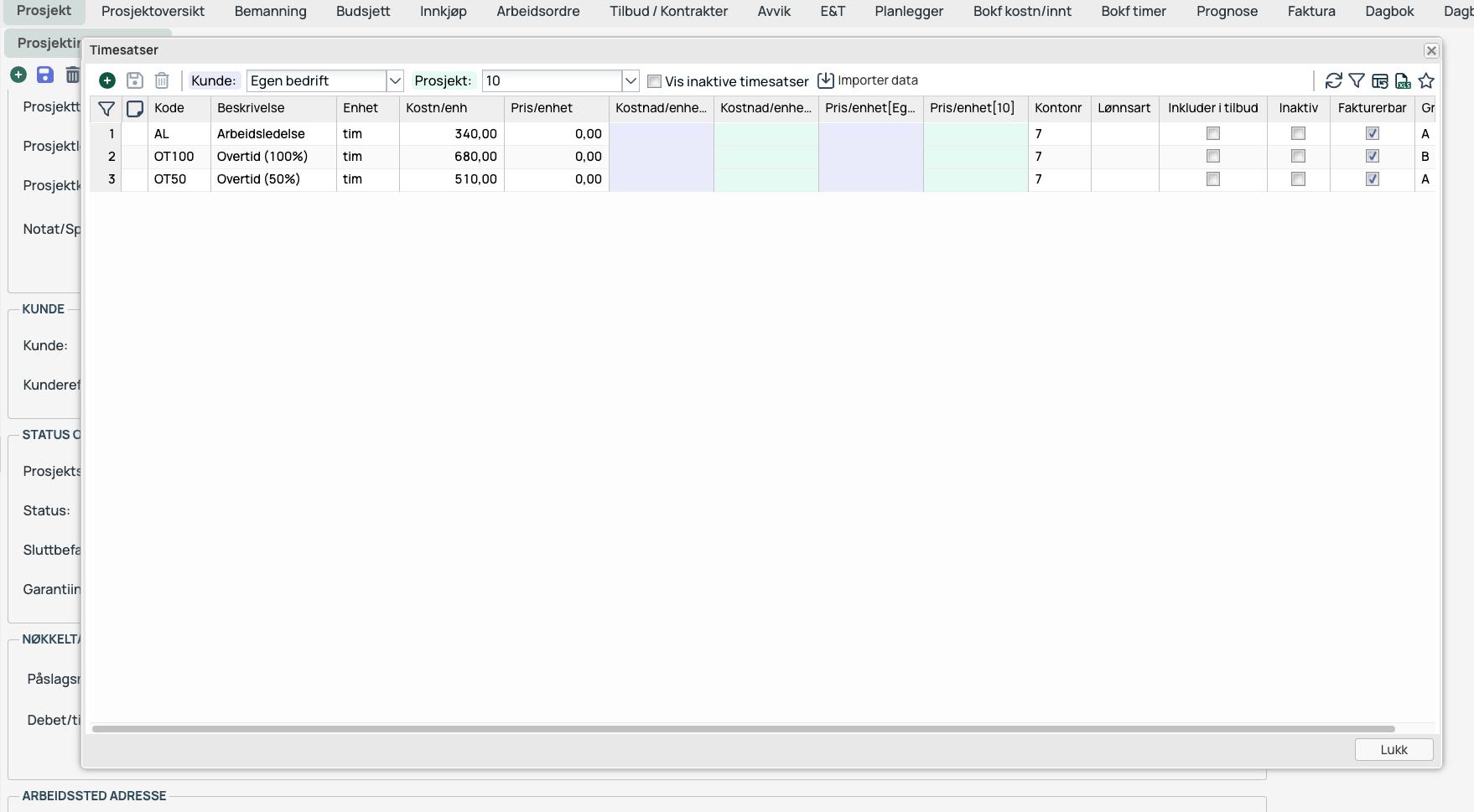Click the filter funnel in the grid header

point(106,108)
